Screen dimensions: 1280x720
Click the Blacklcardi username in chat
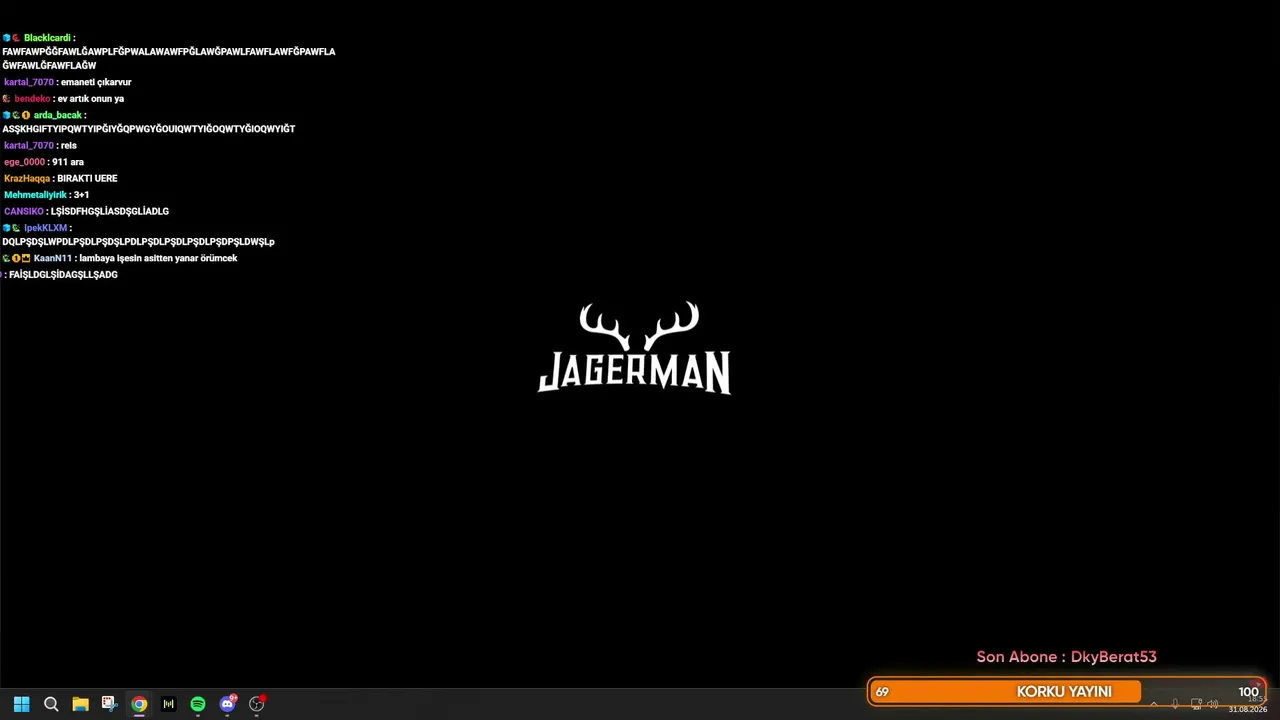(47, 38)
